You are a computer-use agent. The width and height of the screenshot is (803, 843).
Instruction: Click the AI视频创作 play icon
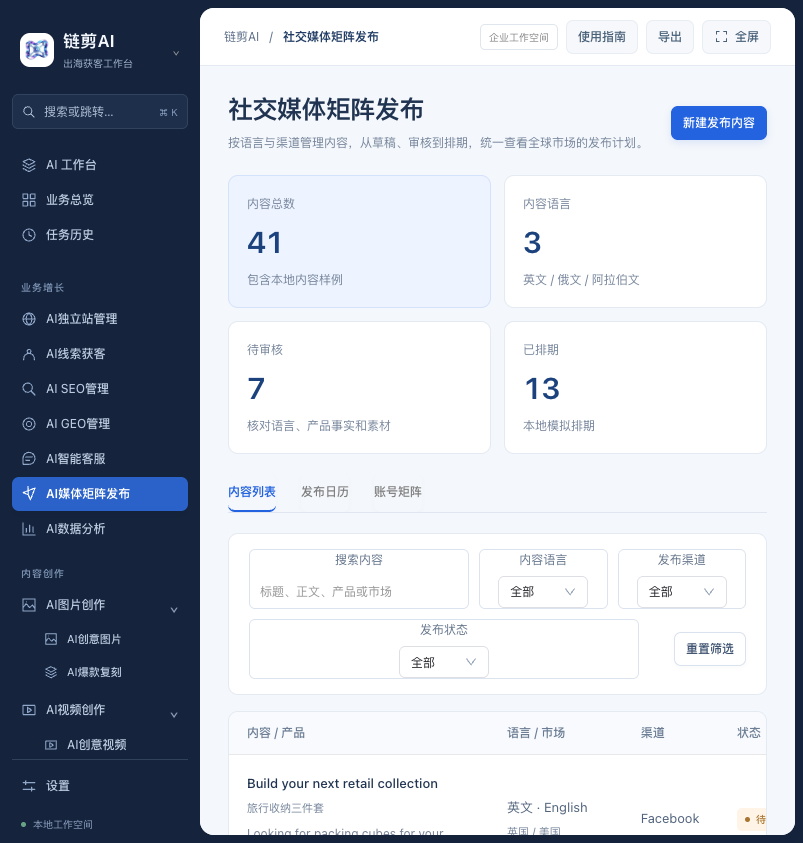29,710
